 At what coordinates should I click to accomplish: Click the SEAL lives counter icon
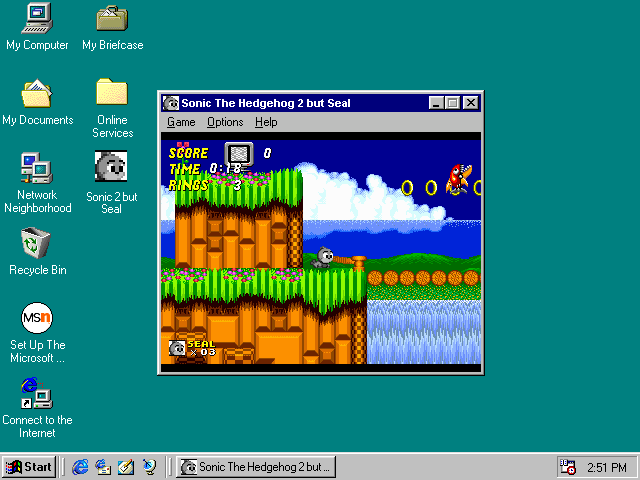click(177, 348)
